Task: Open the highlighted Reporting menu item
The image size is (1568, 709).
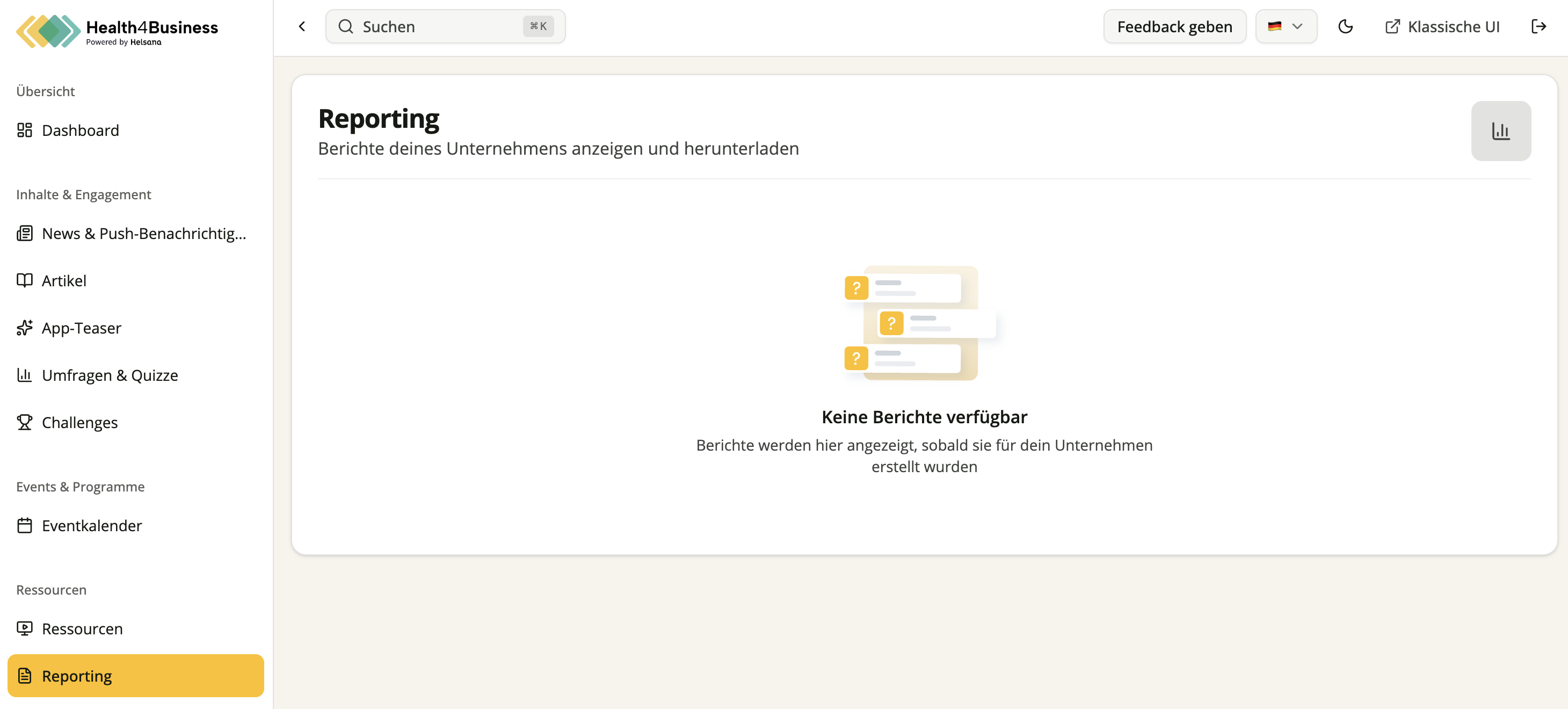Action: 135,676
